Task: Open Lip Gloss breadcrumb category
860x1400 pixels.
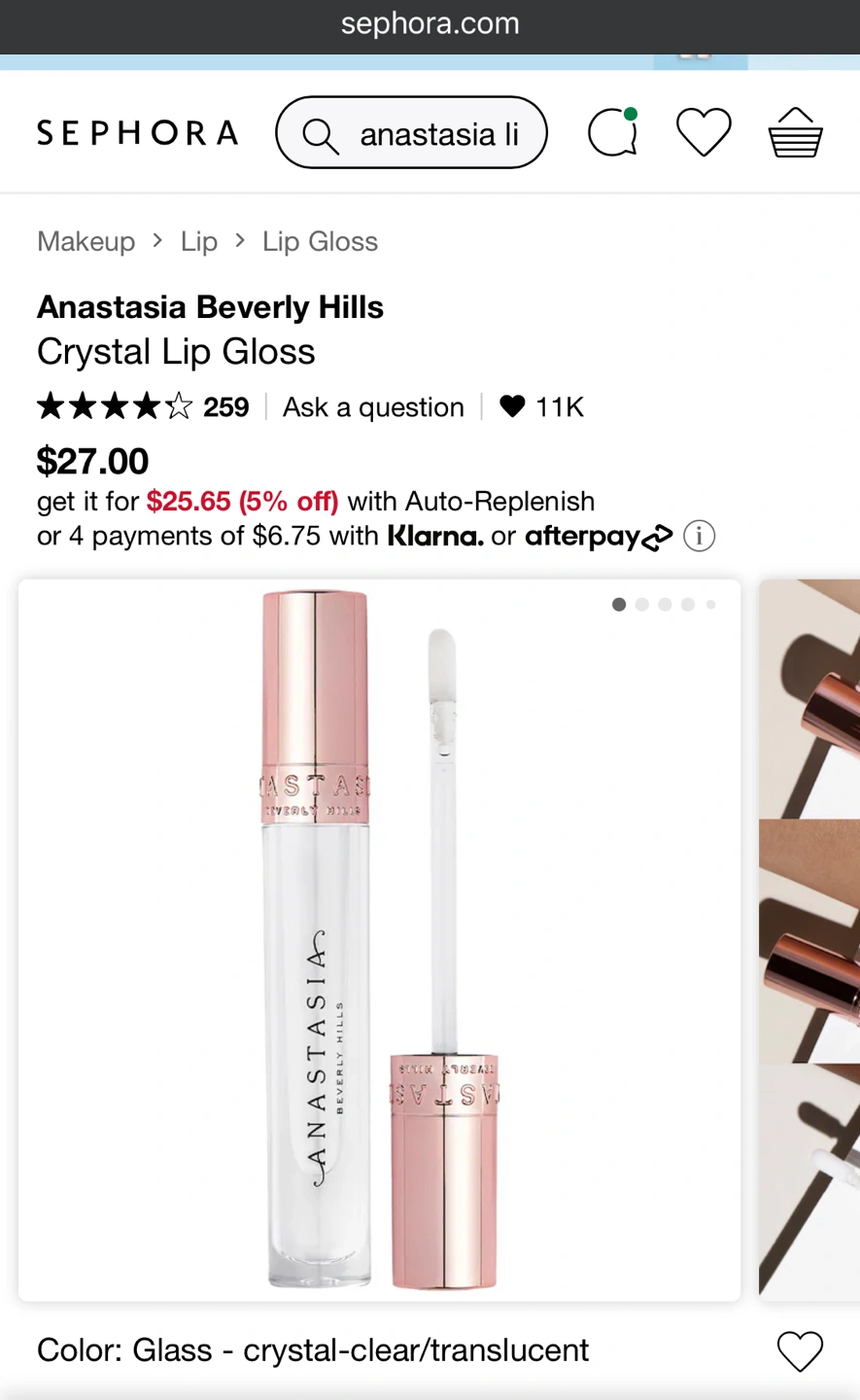Action: (x=320, y=241)
